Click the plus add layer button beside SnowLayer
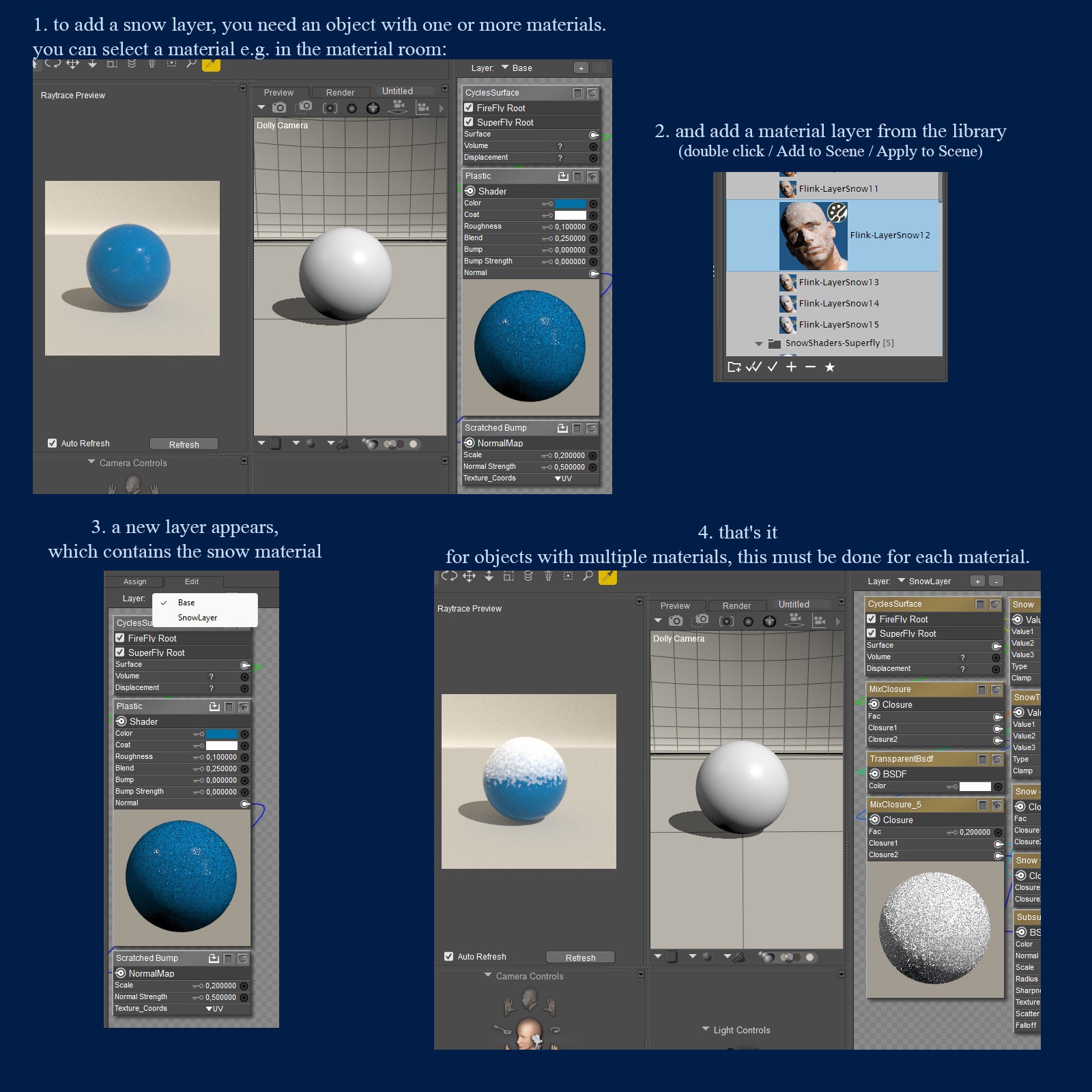The image size is (1092, 1092). 977,581
